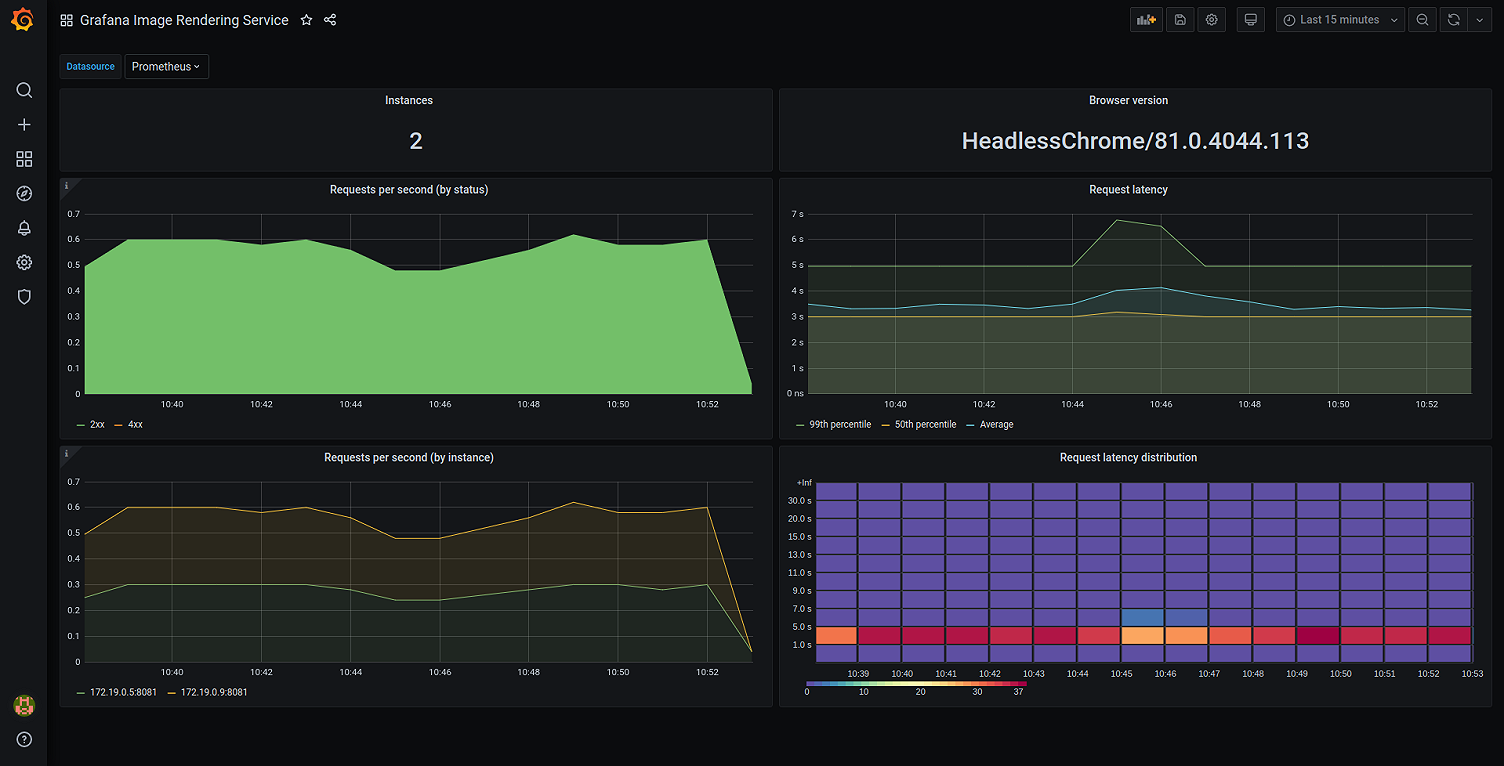This screenshot has width=1504, height=766.
Task: Click the Add panel button
Action: click(x=1146, y=20)
